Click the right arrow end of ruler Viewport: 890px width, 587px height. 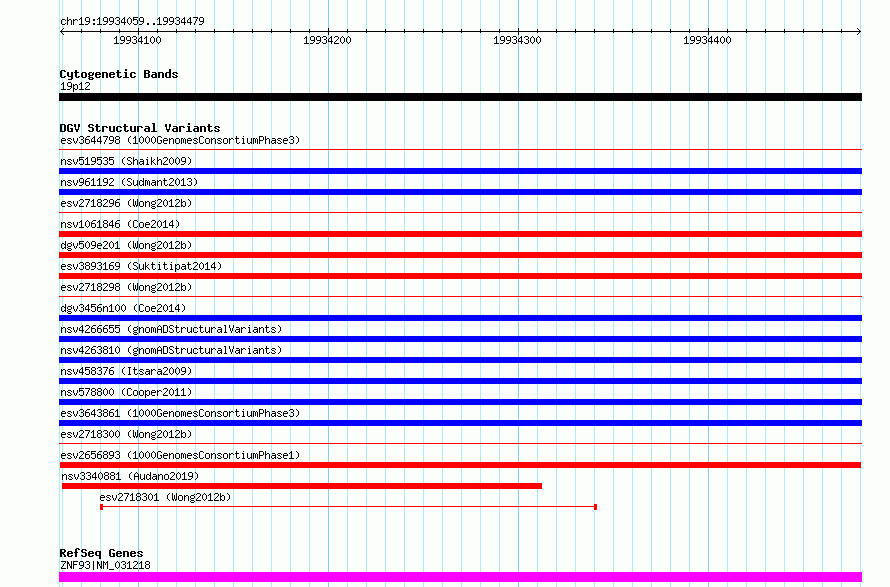pos(859,32)
